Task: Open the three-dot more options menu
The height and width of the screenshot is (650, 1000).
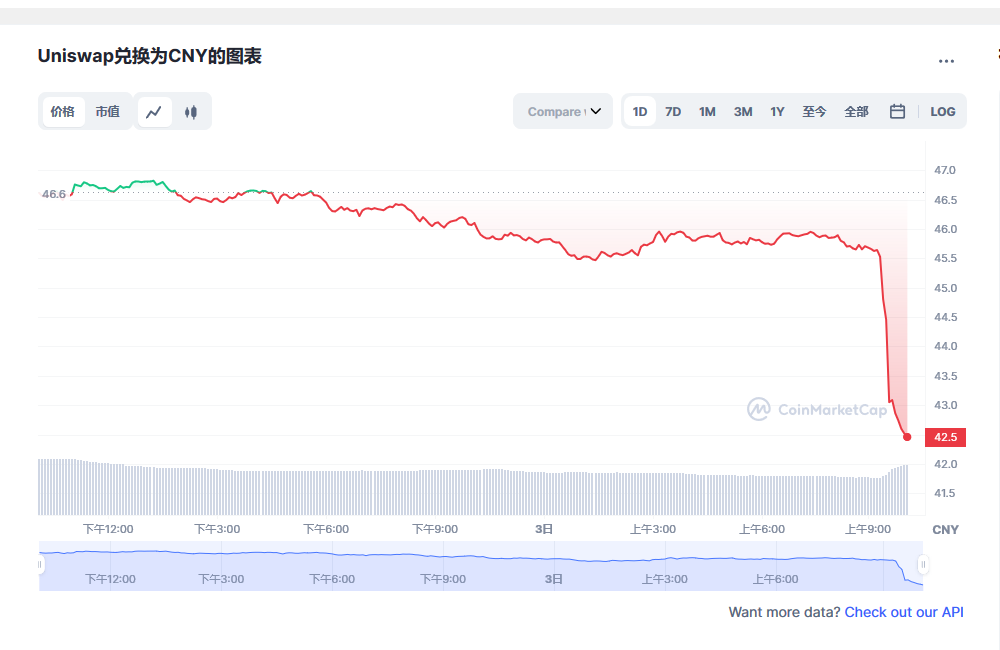Action: (x=946, y=61)
